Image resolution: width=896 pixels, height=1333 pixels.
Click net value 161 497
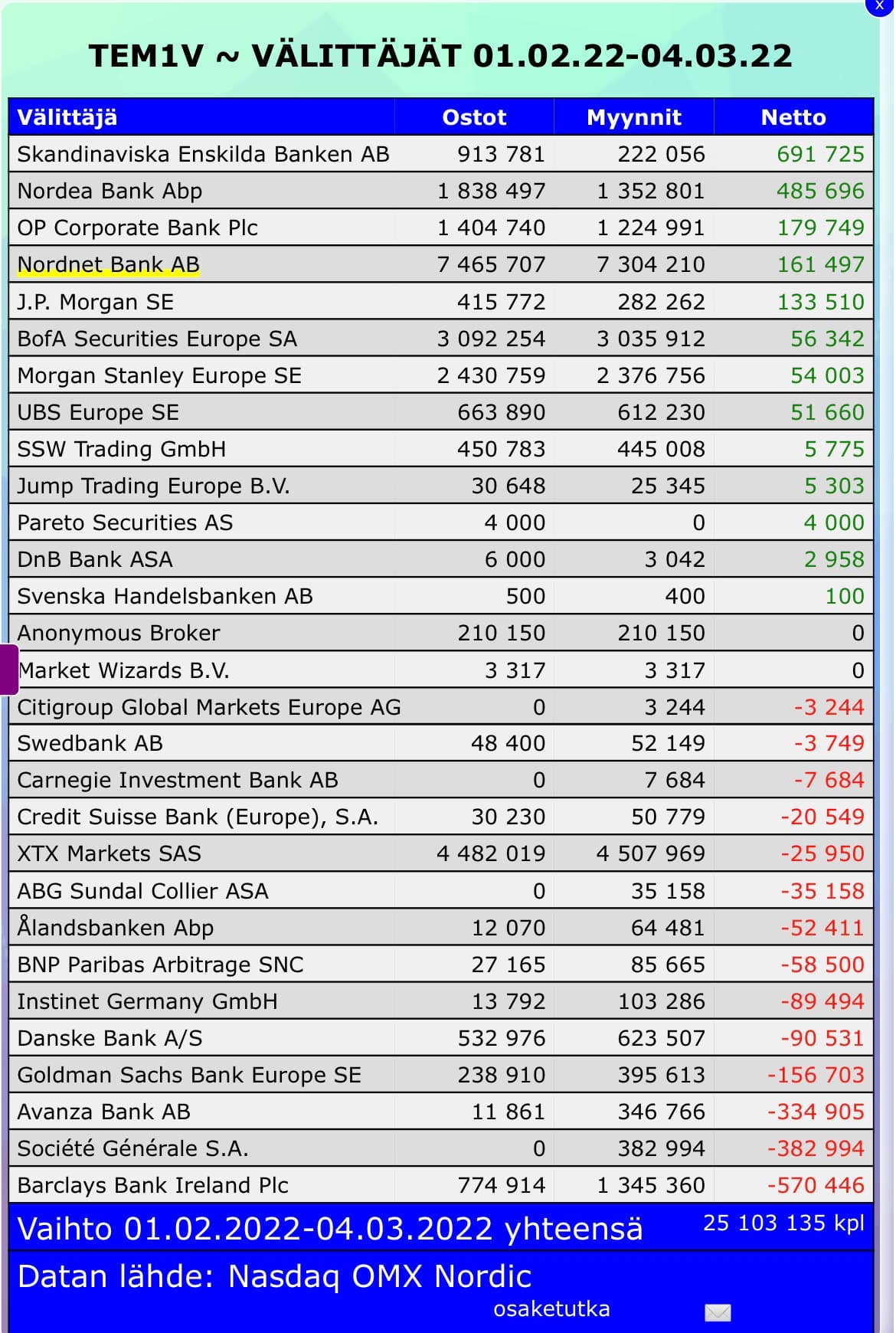click(820, 264)
